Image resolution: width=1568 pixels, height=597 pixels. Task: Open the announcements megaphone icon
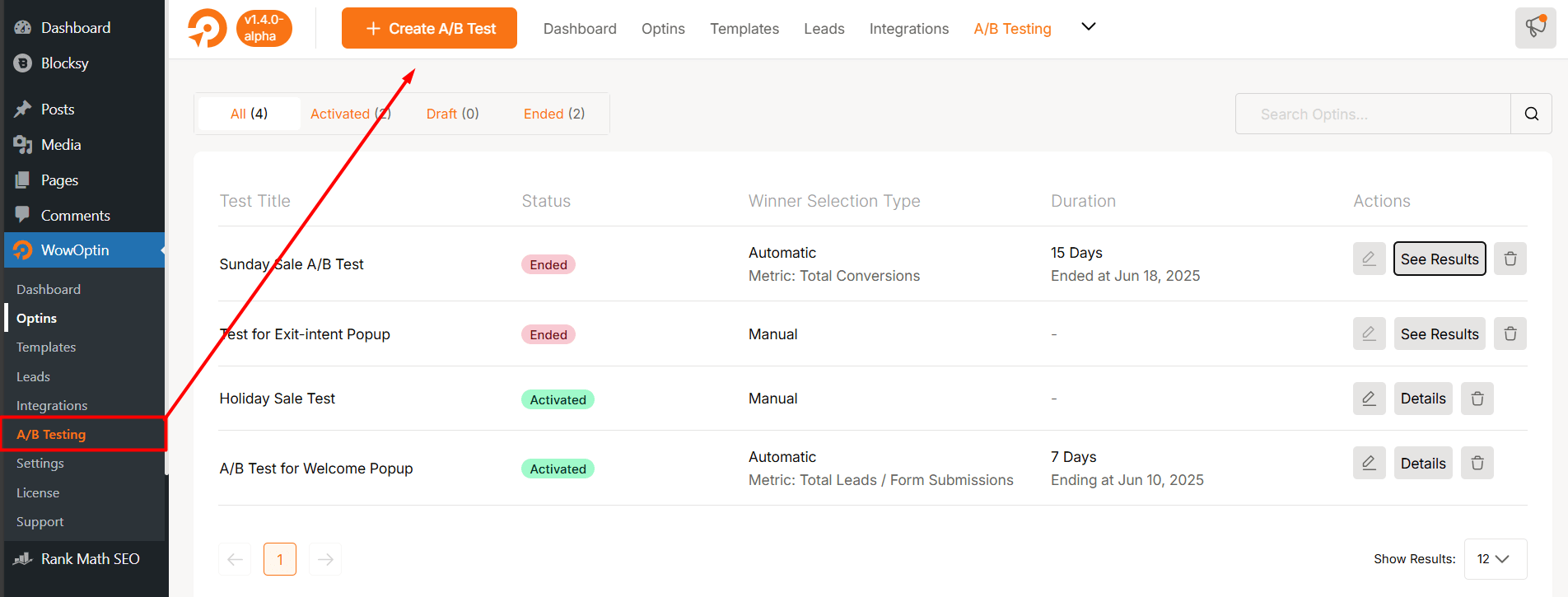(x=1535, y=28)
